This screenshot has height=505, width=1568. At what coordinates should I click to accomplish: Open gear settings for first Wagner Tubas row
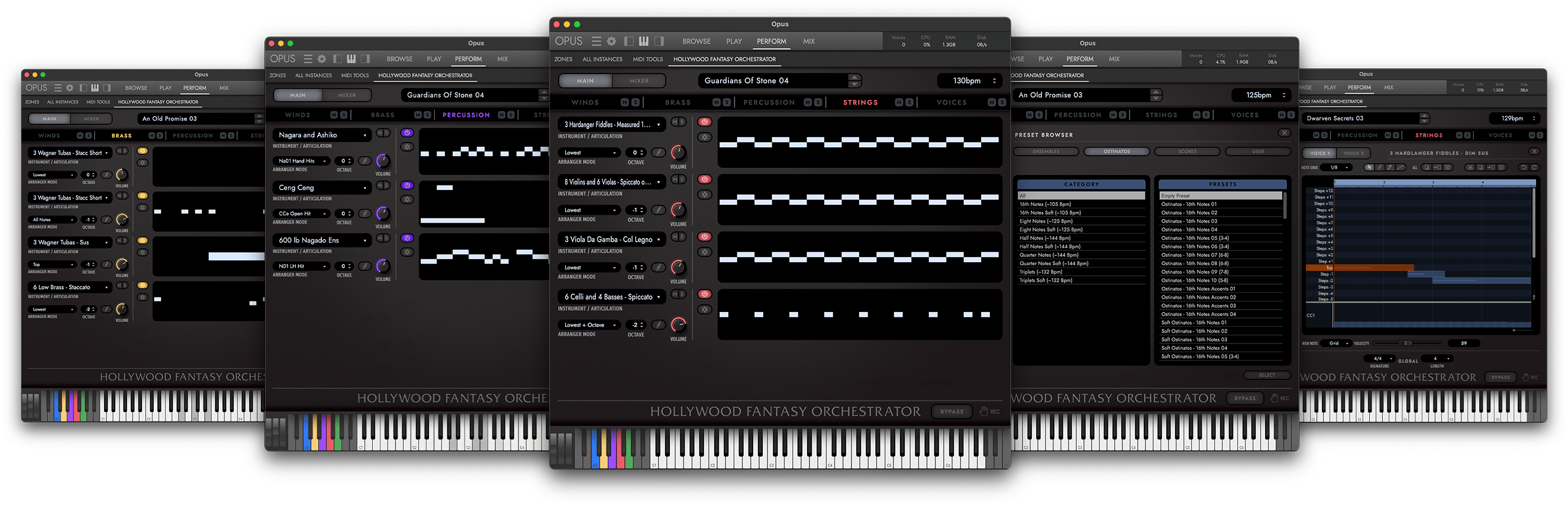click(143, 163)
